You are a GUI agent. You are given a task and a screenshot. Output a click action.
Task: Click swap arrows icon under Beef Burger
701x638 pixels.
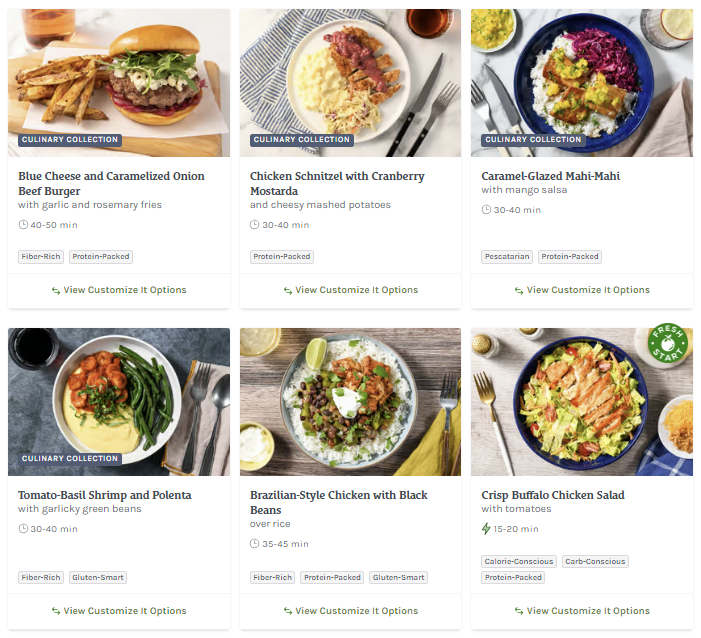click(56, 291)
